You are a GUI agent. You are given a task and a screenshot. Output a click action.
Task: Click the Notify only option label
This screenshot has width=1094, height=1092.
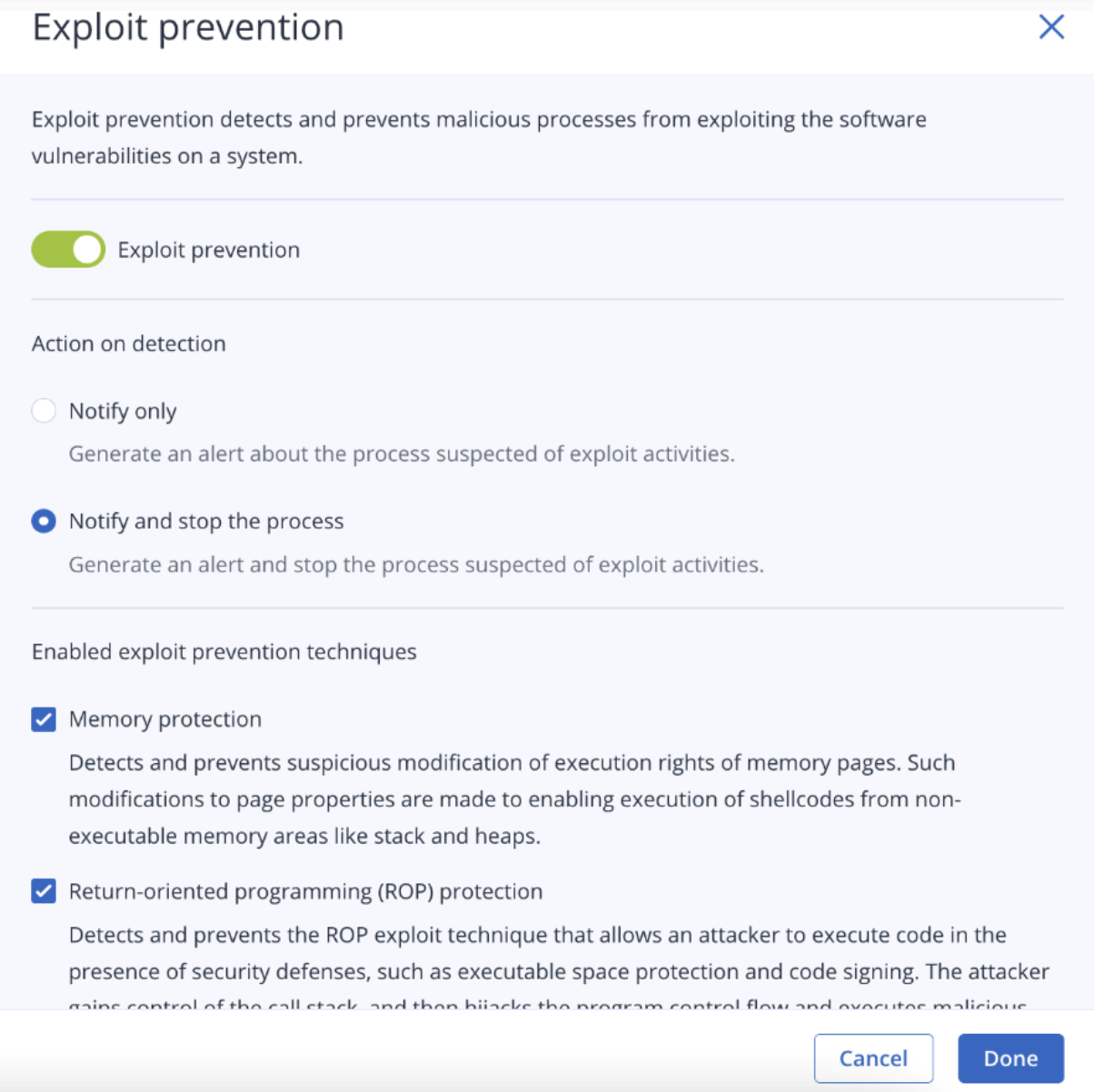[x=123, y=412]
